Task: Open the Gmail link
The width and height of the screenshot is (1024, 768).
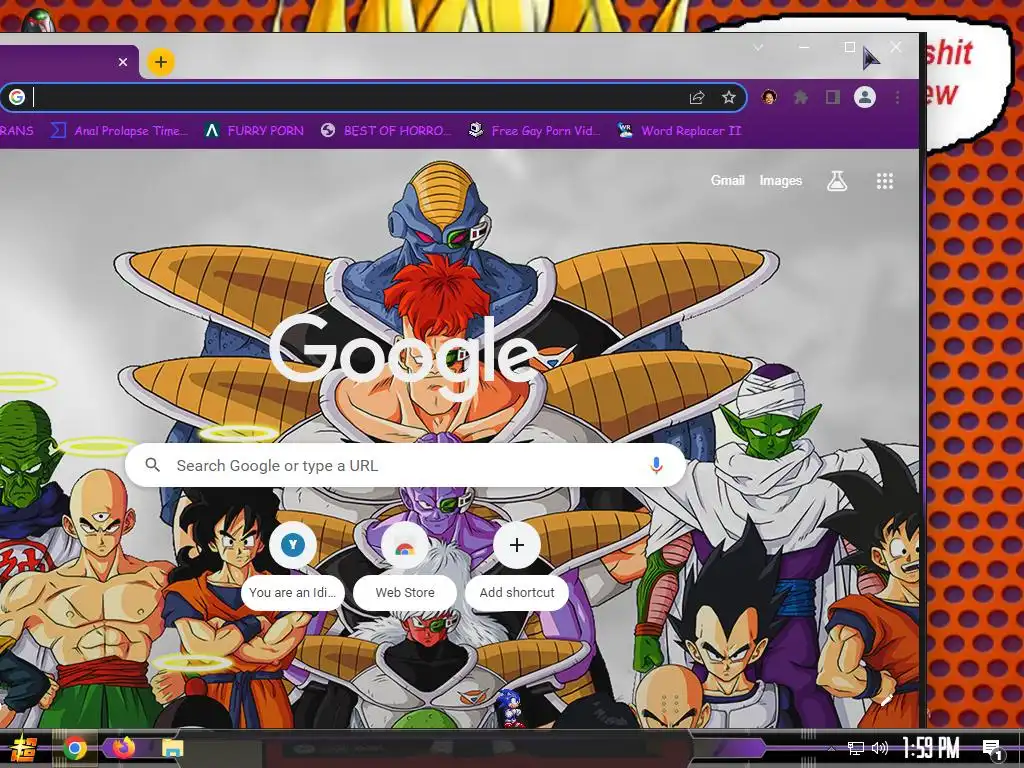Action: click(x=728, y=180)
